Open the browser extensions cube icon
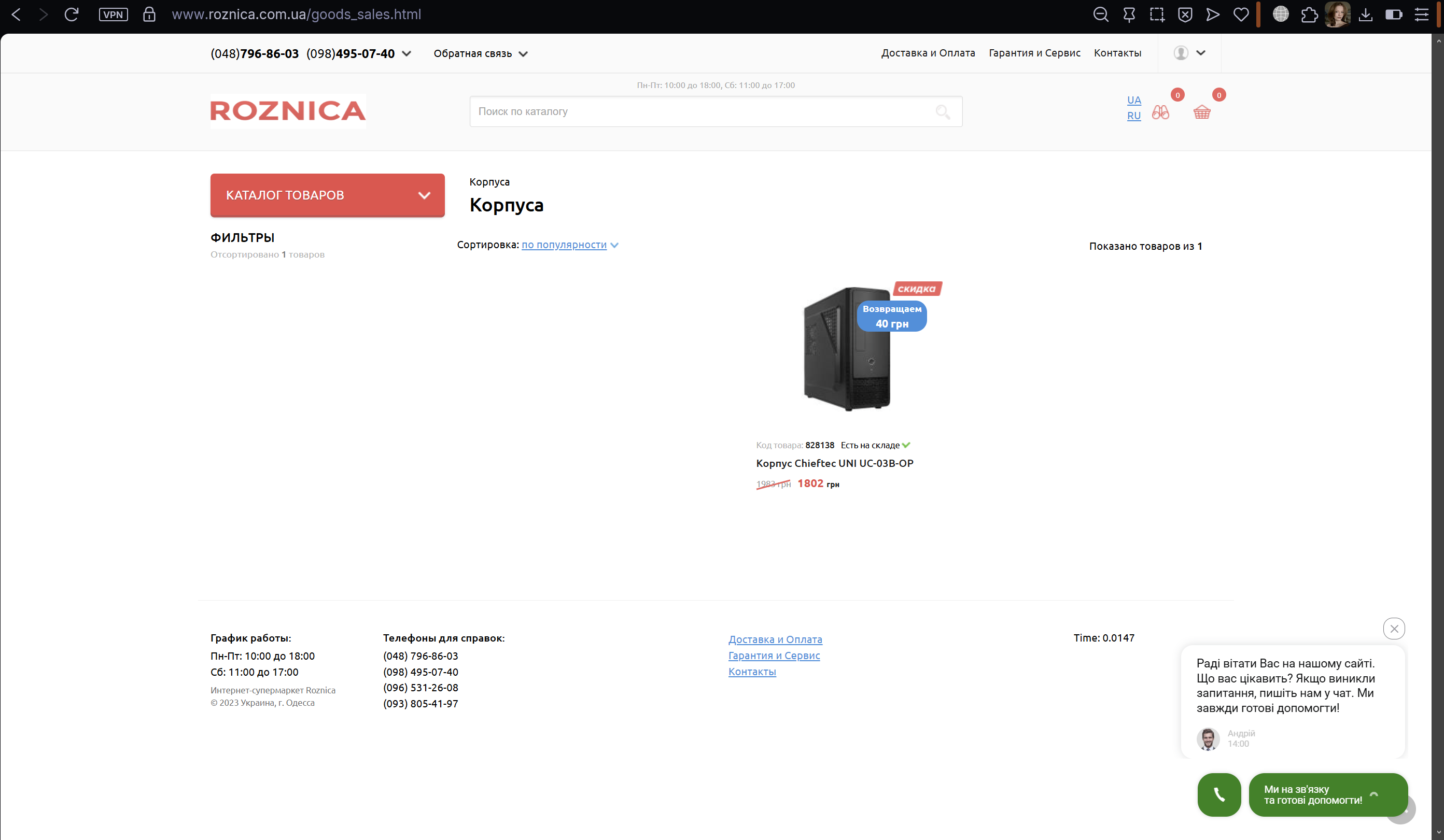1444x840 pixels. (x=1309, y=15)
